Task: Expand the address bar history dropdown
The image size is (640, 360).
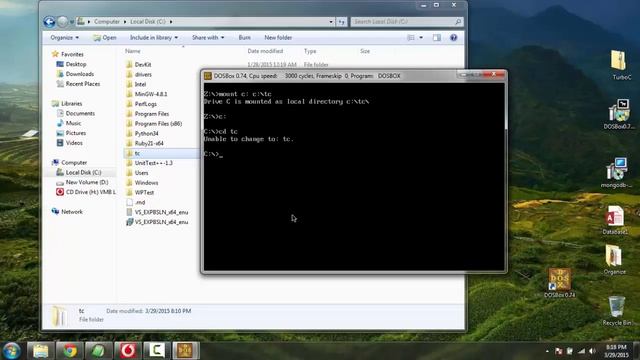Action: coord(331,22)
